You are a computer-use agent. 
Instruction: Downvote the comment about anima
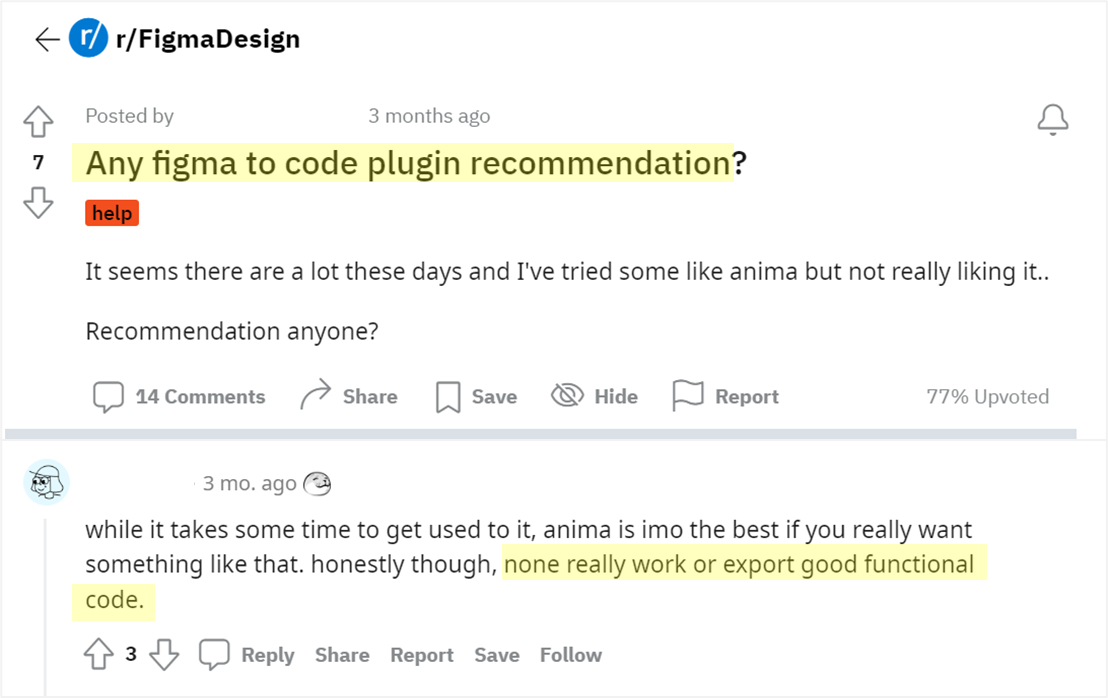tap(163, 655)
